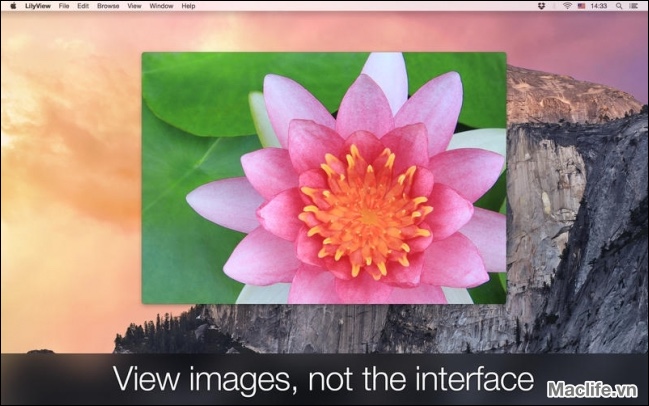Click the US flag input source icon
This screenshot has width=649, height=406.
[x=580, y=6]
